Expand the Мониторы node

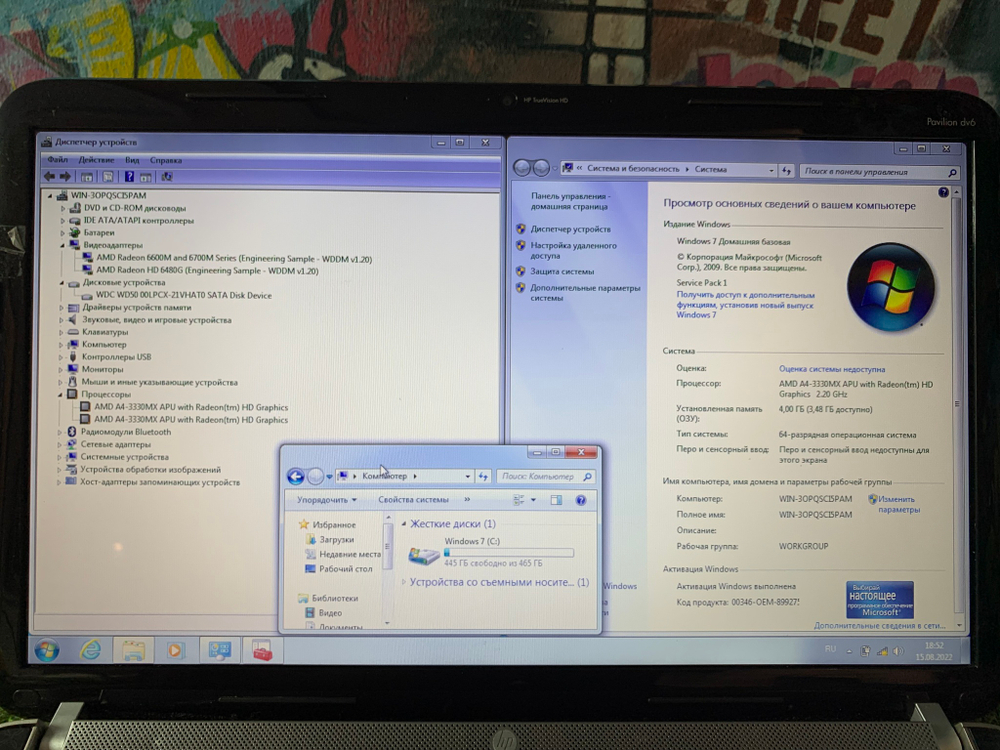tap(61, 369)
